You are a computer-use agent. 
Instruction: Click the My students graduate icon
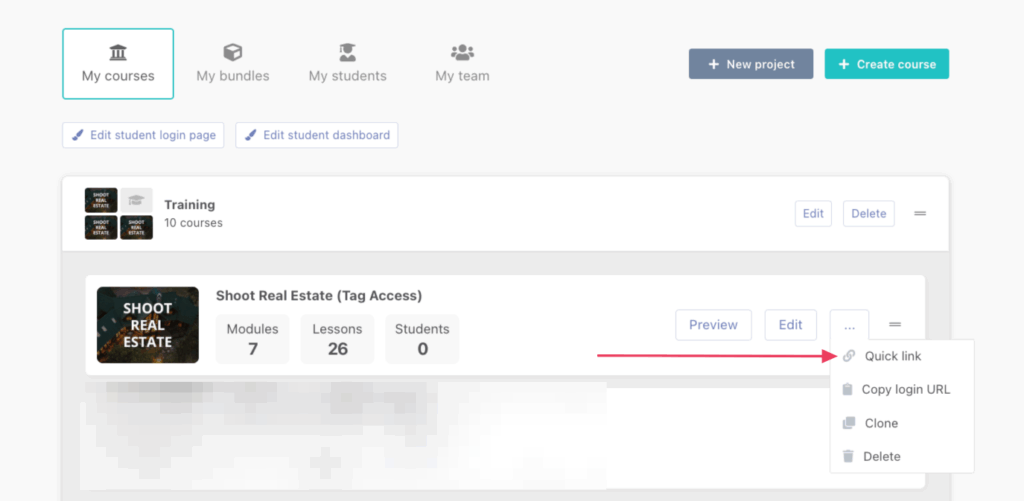(347, 52)
